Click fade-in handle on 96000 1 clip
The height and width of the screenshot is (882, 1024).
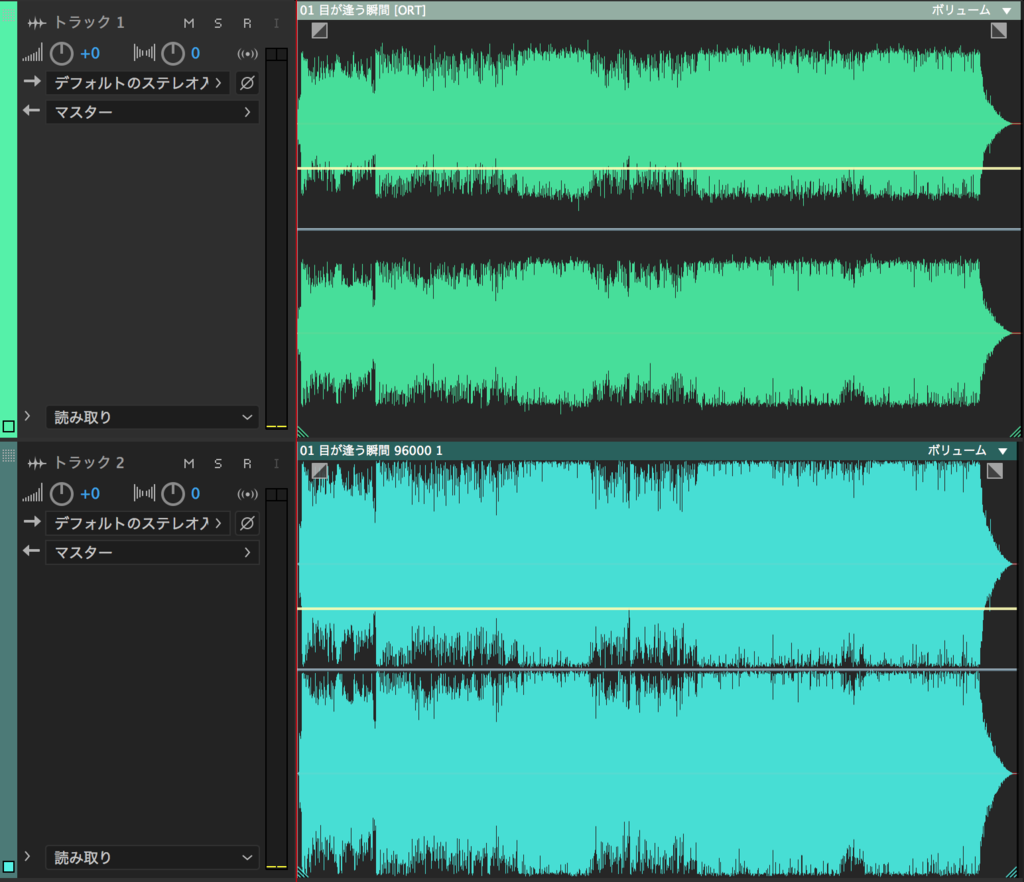coord(319,470)
